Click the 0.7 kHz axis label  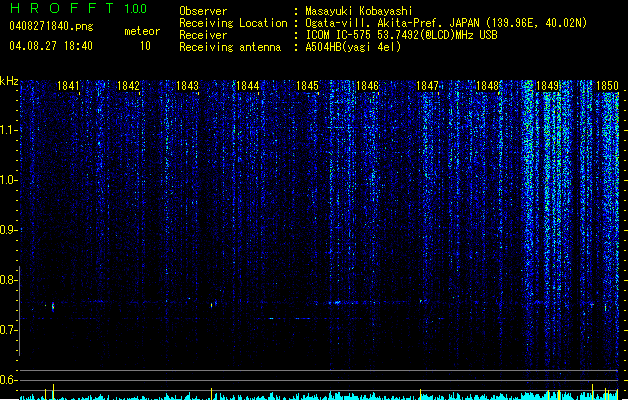point(8,330)
